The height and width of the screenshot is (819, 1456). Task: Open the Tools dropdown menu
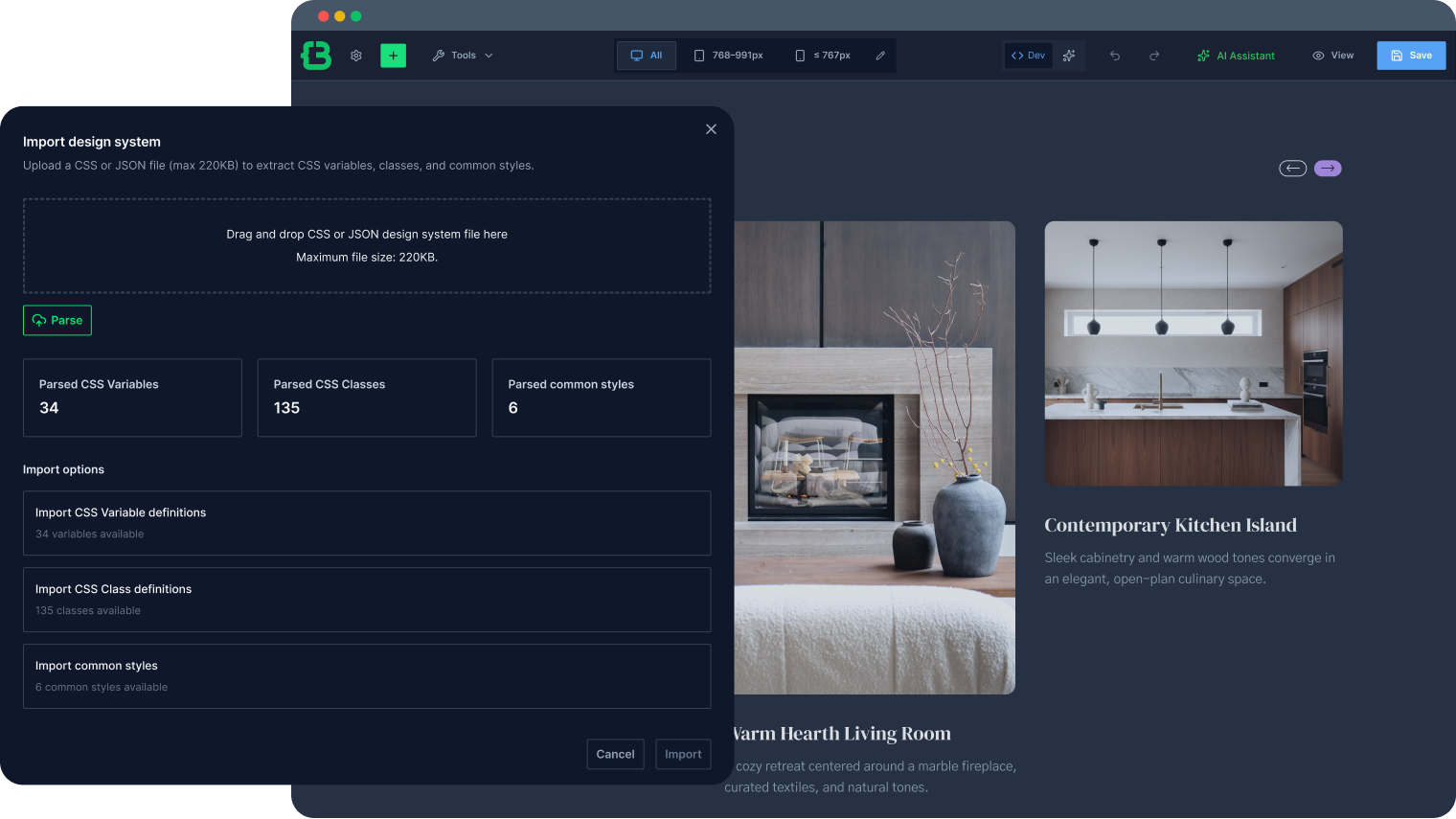pos(463,56)
